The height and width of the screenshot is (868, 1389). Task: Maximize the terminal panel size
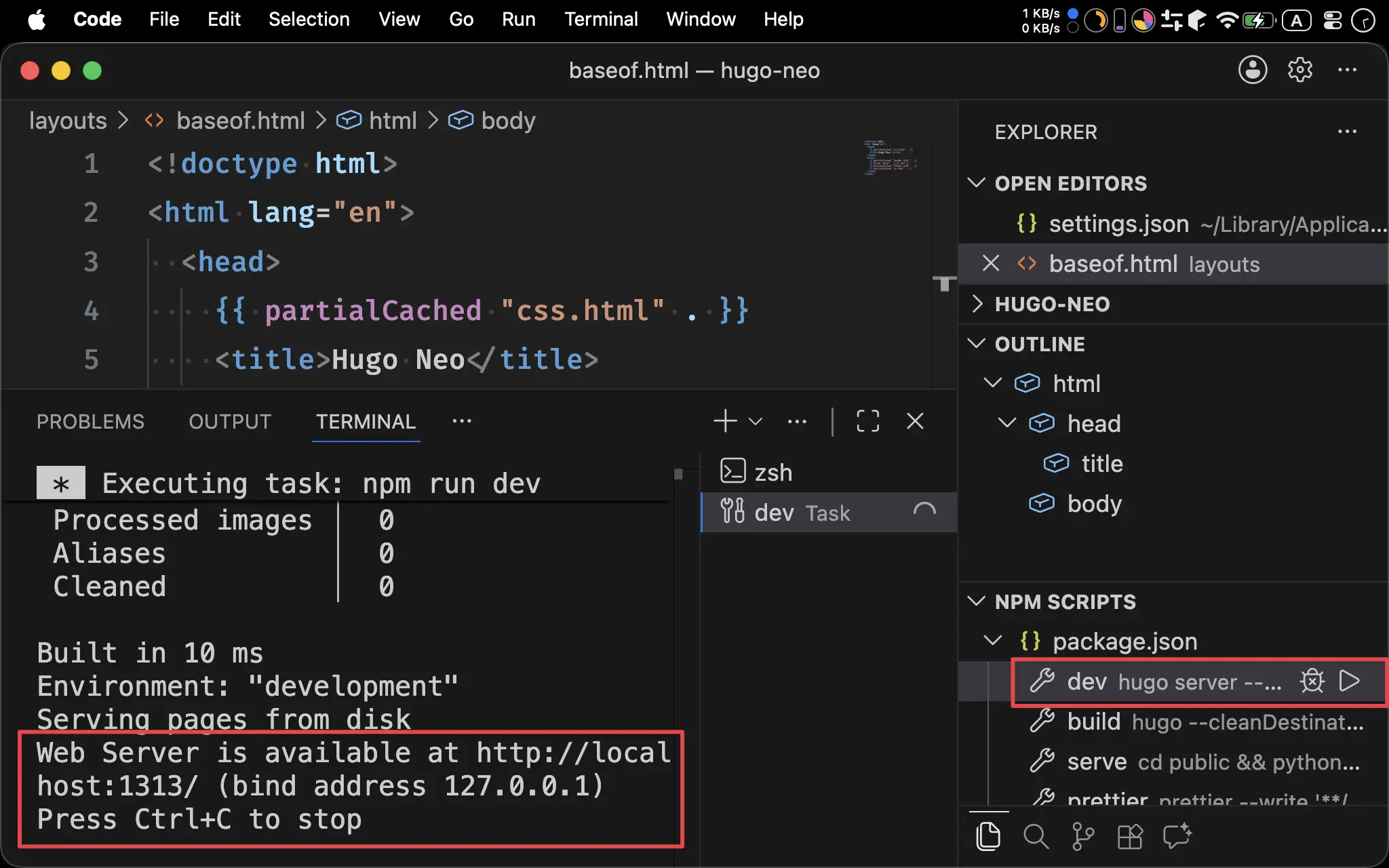pos(867,421)
